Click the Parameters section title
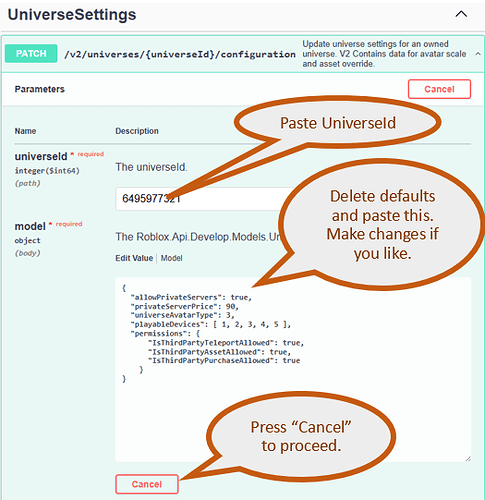 click(x=39, y=89)
